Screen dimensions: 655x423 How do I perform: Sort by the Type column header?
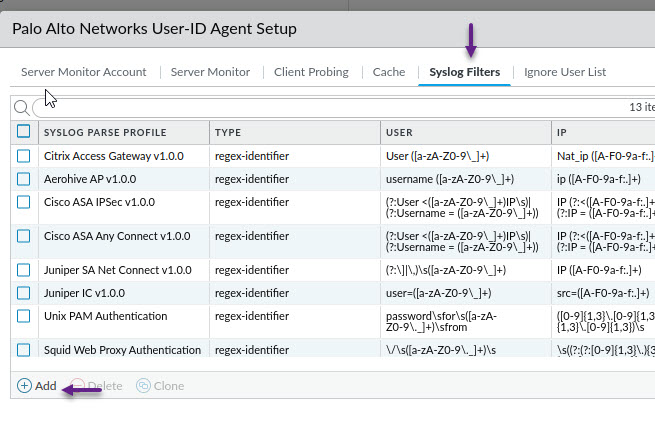click(228, 133)
